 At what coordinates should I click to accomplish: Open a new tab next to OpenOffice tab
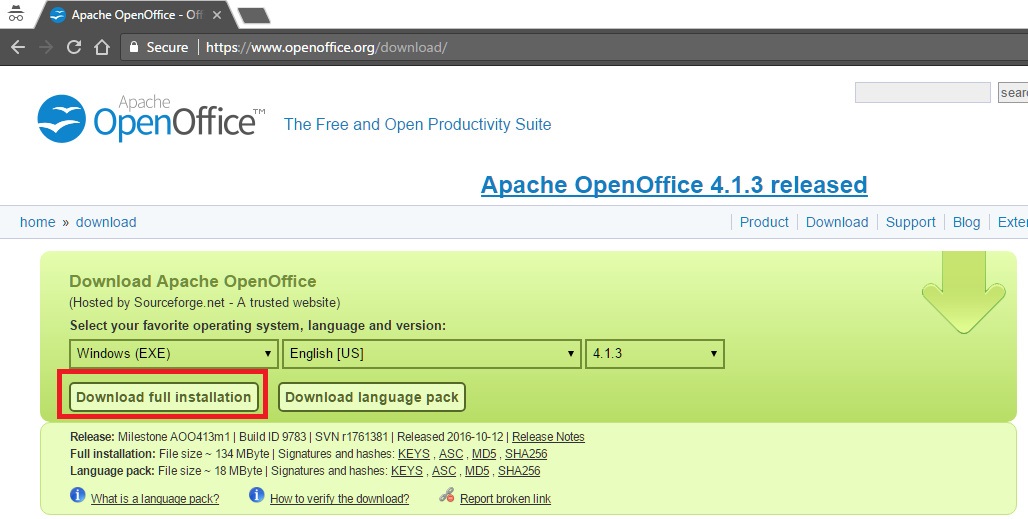point(253,16)
